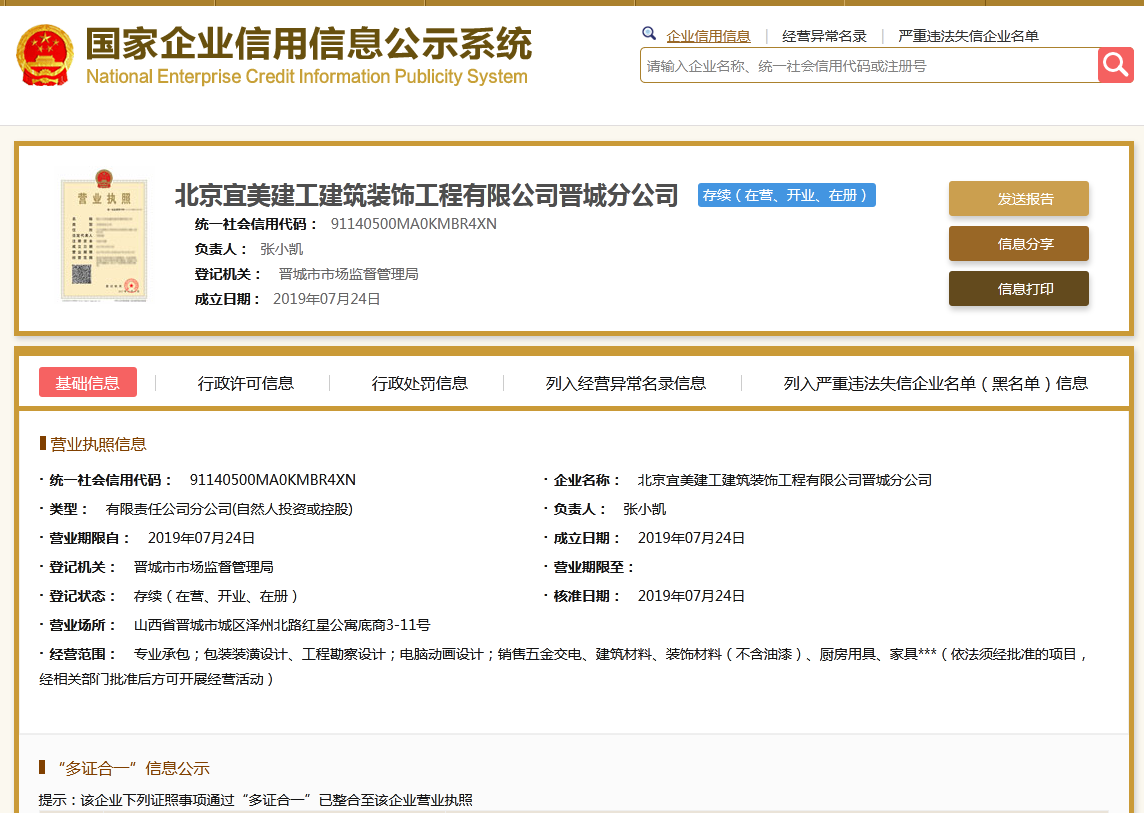Select the 严重违法失信企业名单 search category
Viewport: 1144px width, 813px height.
(x=968, y=36)
